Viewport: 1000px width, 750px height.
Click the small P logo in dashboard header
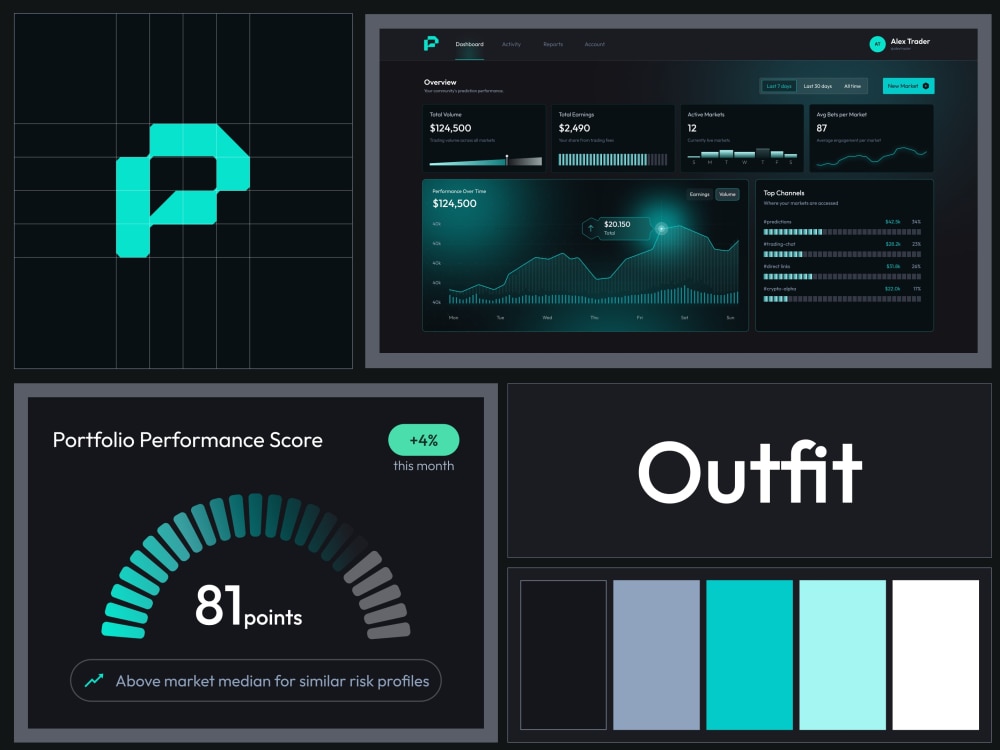[431, 43]
